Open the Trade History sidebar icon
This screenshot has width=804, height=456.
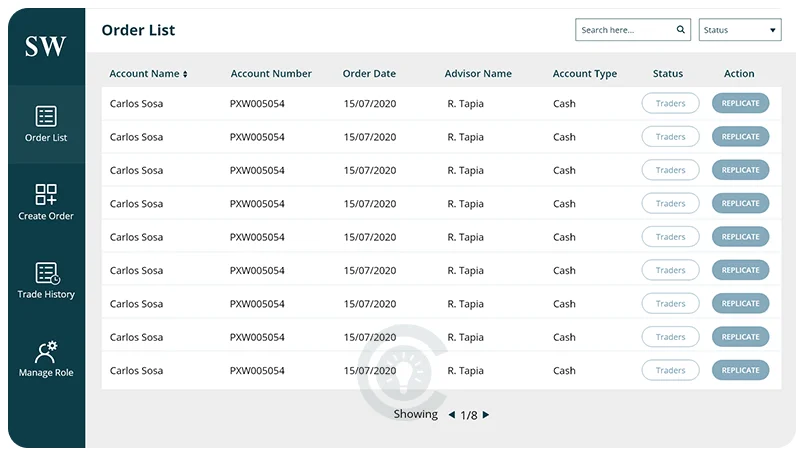[x=47, y=273]
